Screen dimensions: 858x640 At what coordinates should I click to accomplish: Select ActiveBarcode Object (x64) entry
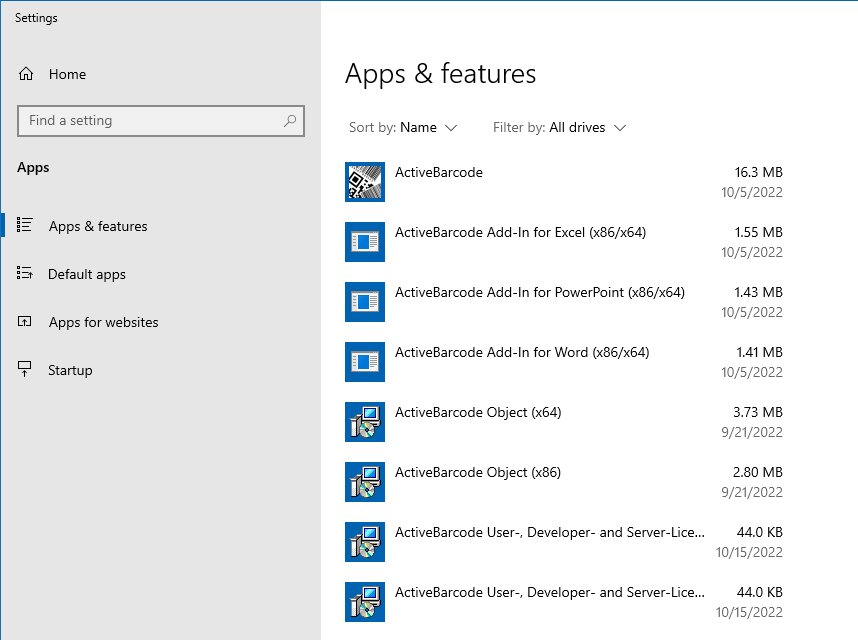tap(564, 422)
